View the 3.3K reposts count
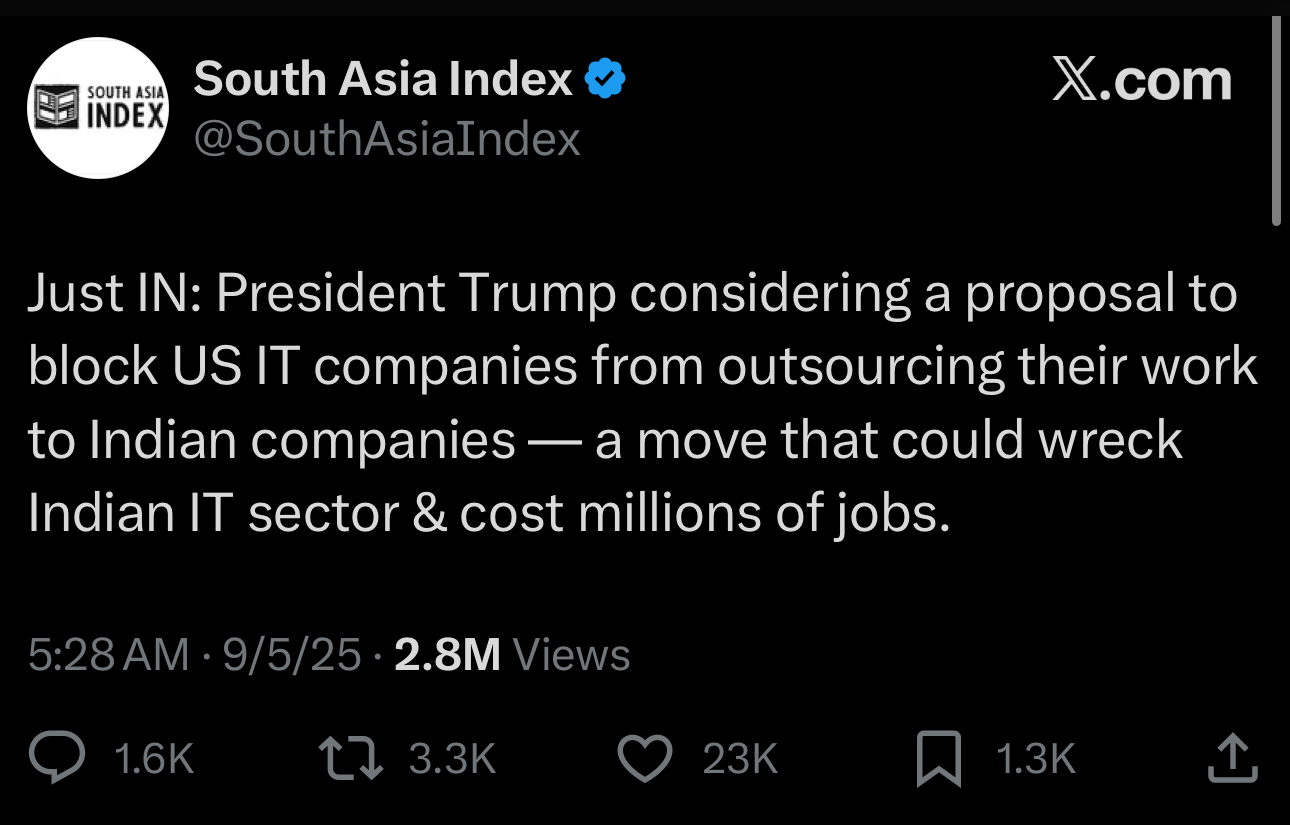This screenshot has height=825, width=1290. tap(453, 760)
